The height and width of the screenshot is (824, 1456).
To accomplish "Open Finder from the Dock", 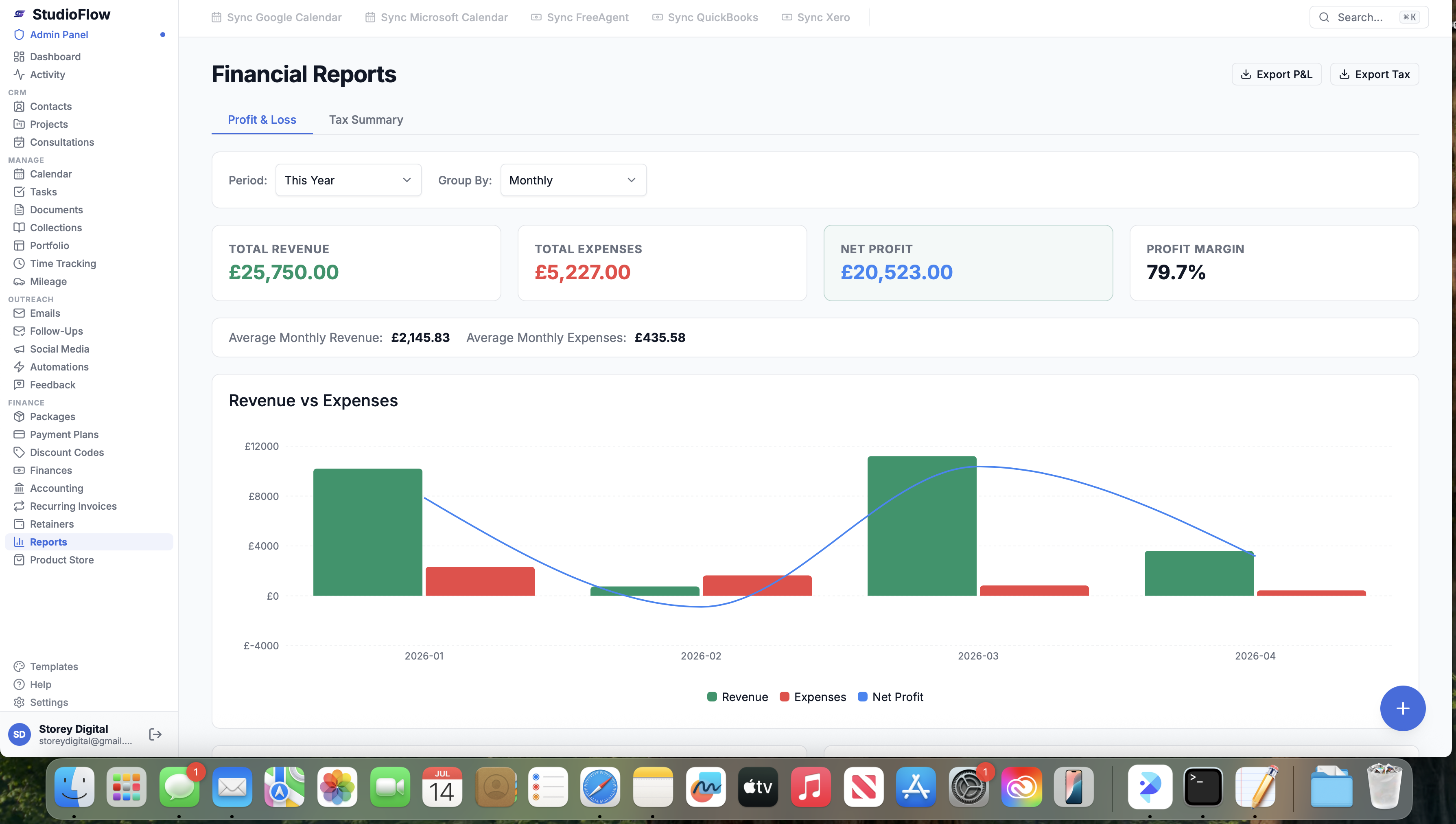I will 74,787.
